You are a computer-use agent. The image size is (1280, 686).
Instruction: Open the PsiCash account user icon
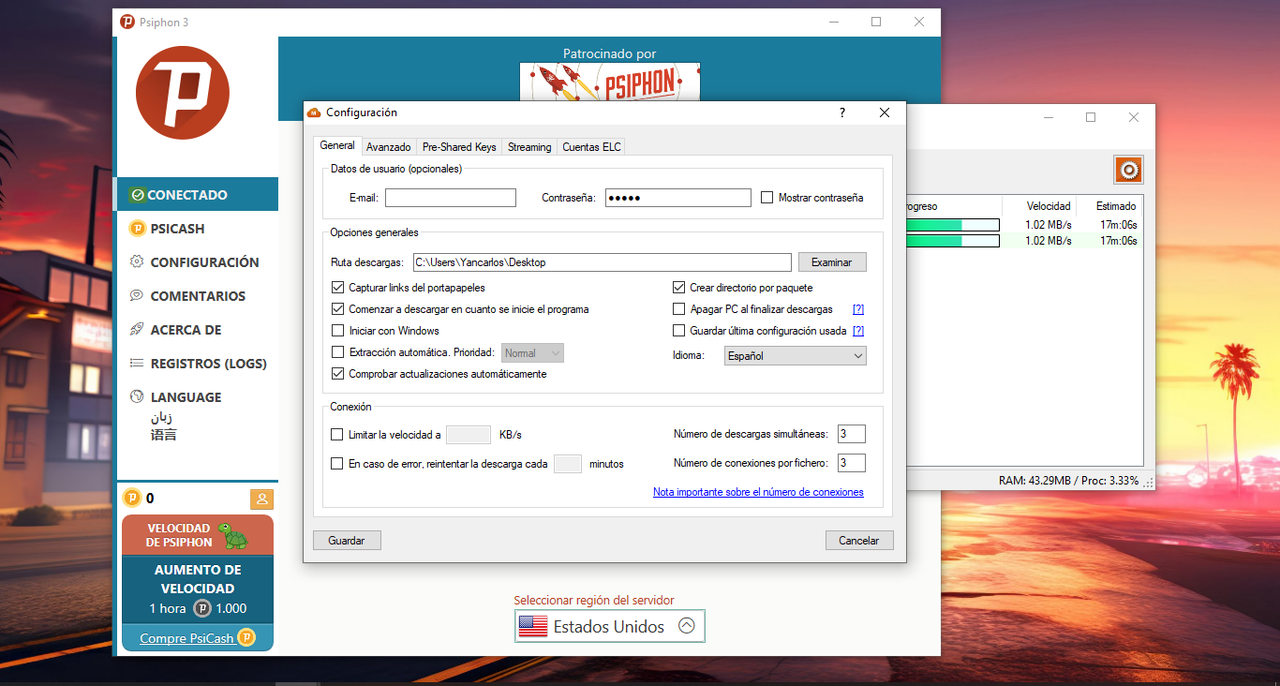[x=261, y=498]
